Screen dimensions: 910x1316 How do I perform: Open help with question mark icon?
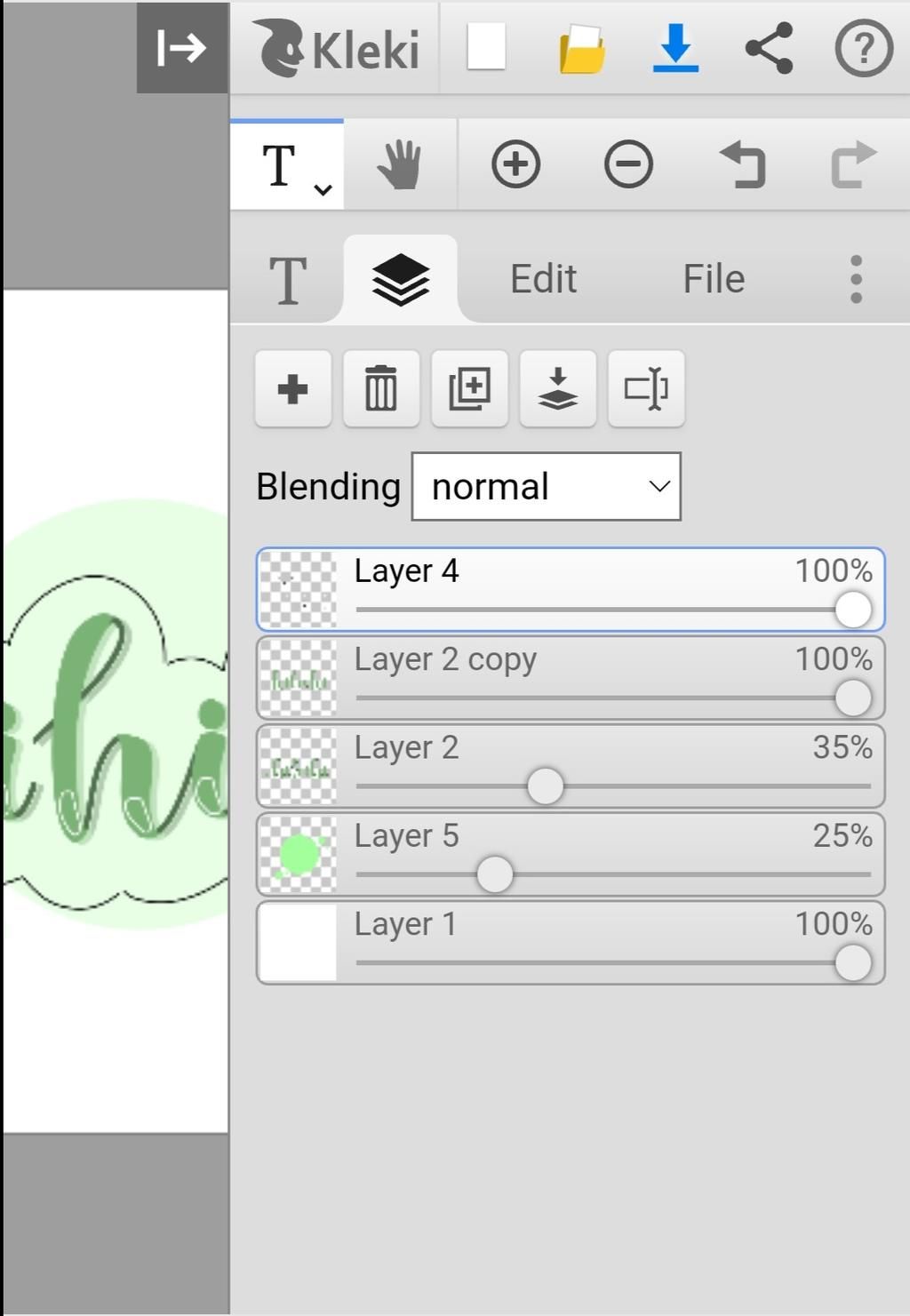(x=864, y=48)
